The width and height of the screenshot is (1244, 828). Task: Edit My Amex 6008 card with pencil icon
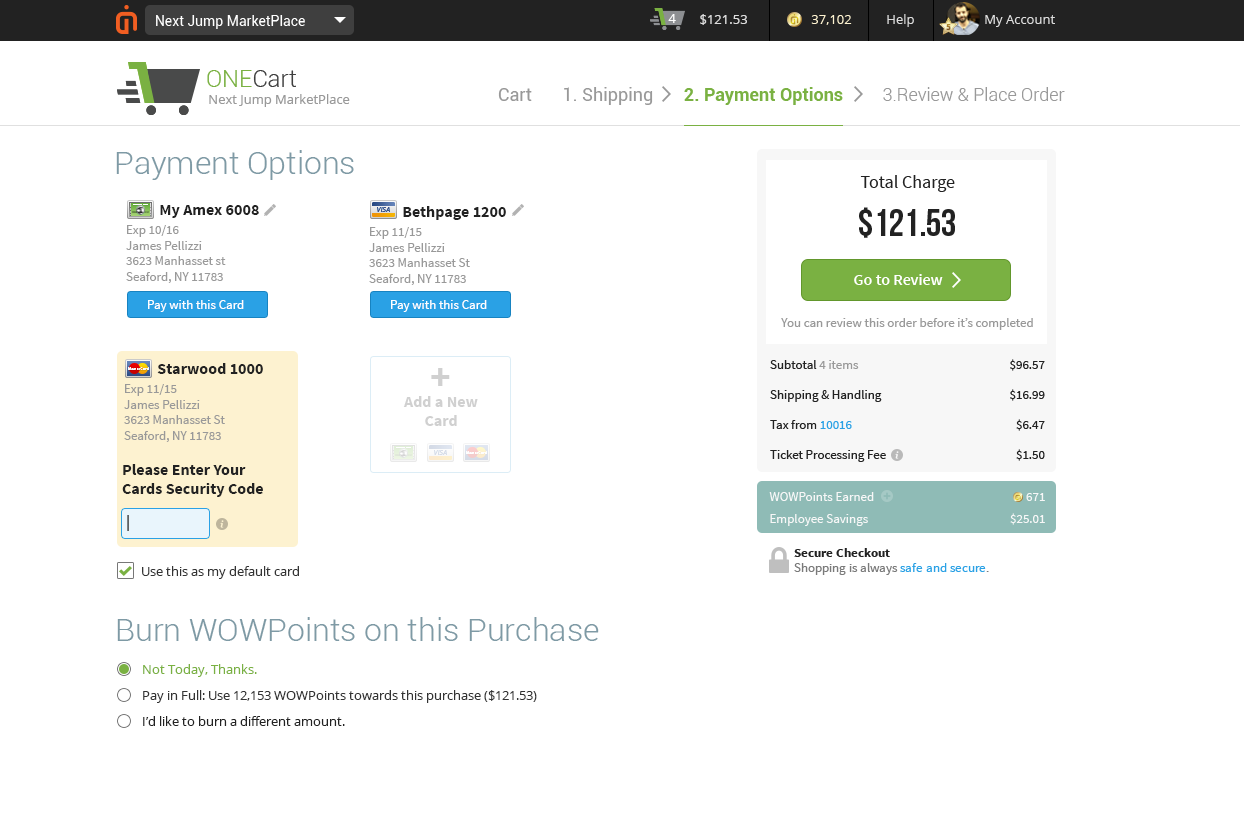270,210
